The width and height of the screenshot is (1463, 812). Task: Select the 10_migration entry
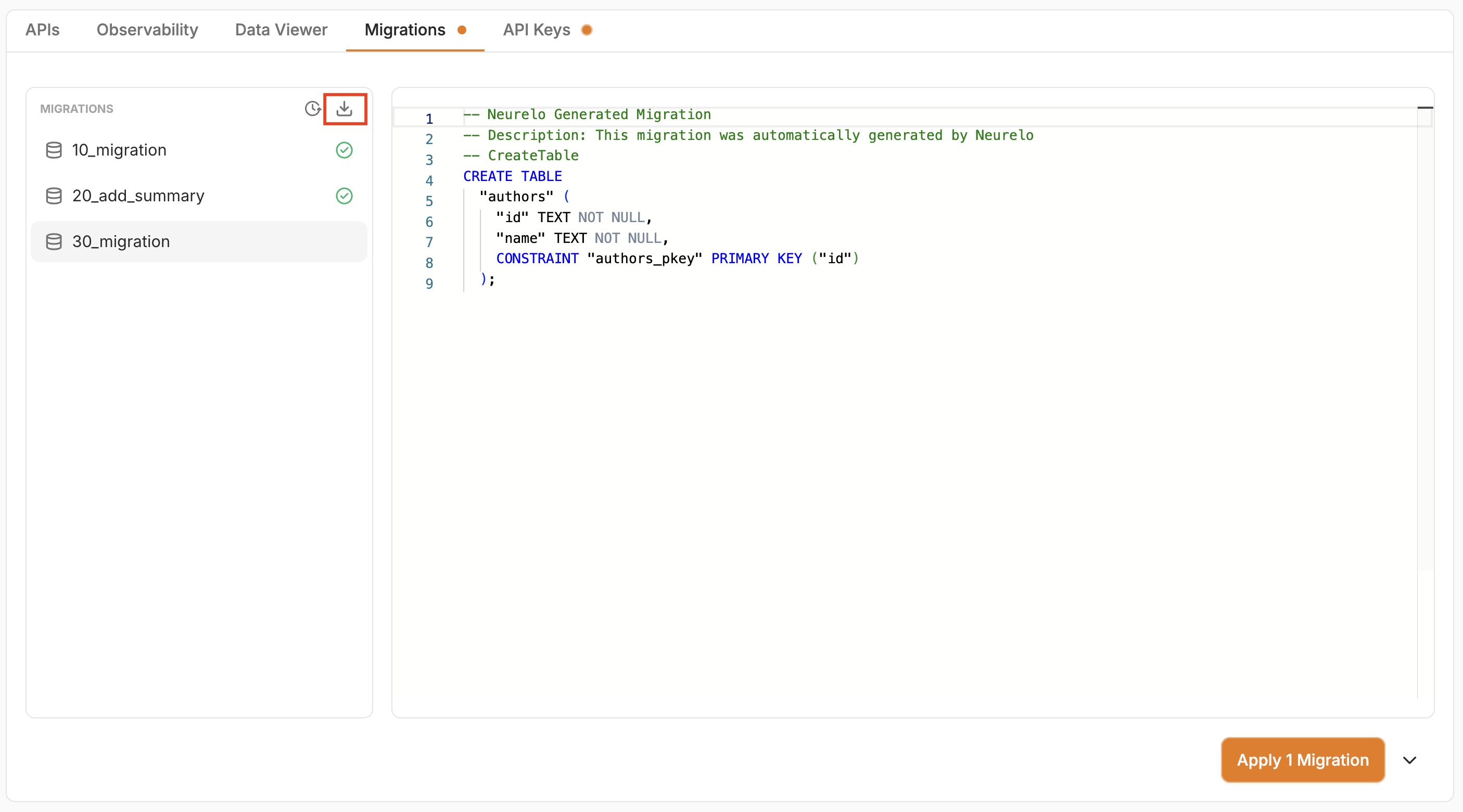(x=119, y=150)
